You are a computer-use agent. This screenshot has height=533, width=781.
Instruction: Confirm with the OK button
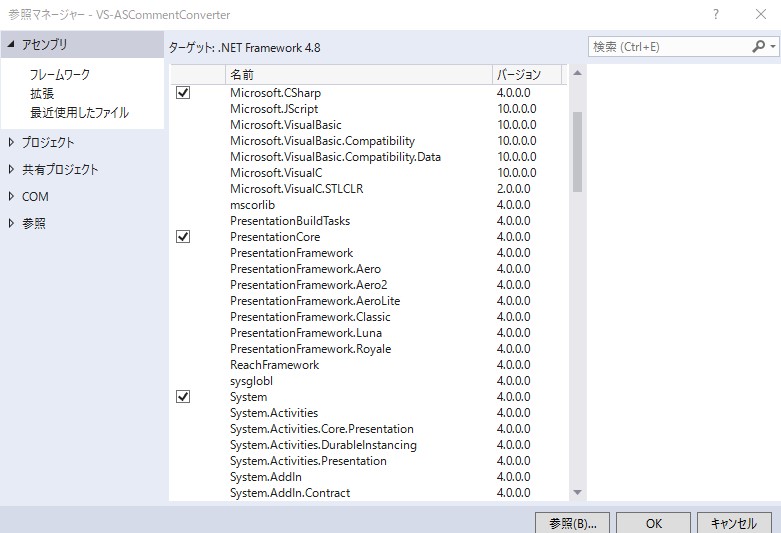click(653, 523)
